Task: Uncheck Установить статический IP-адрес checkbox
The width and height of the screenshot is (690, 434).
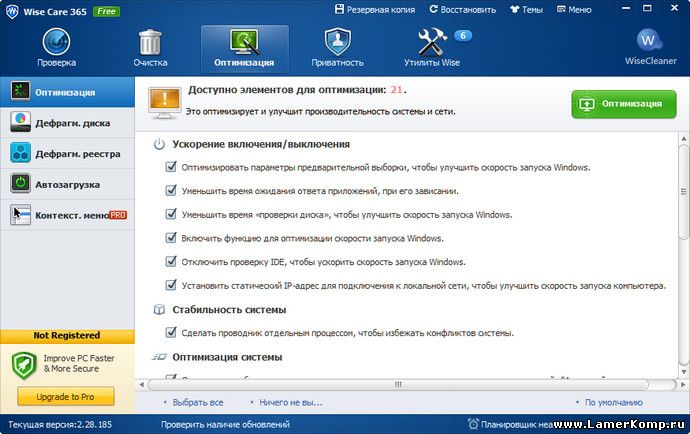Action: tap(171, 285)
